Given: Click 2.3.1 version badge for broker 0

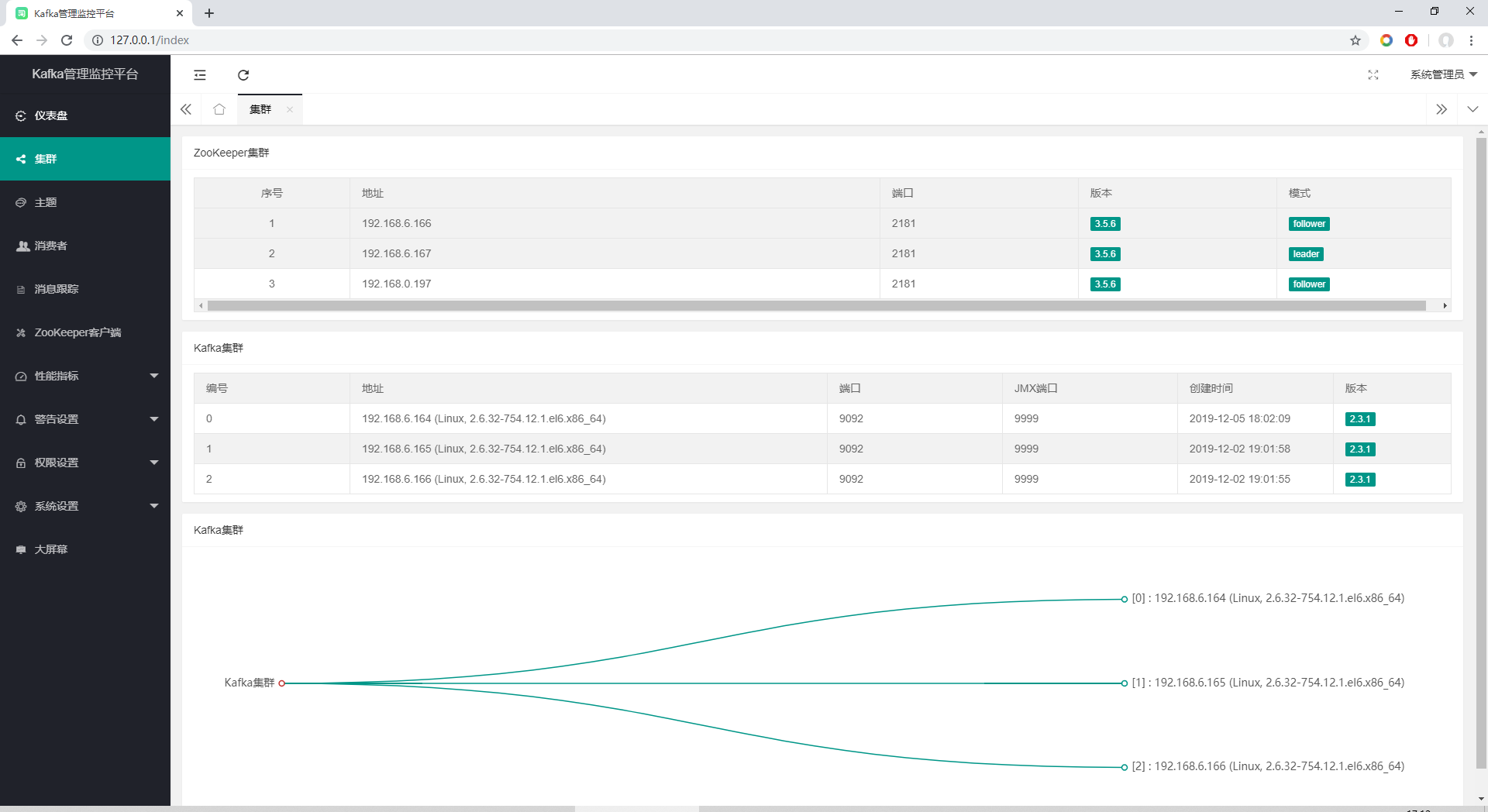Looking at the screenshot, I should [1360, 419].
